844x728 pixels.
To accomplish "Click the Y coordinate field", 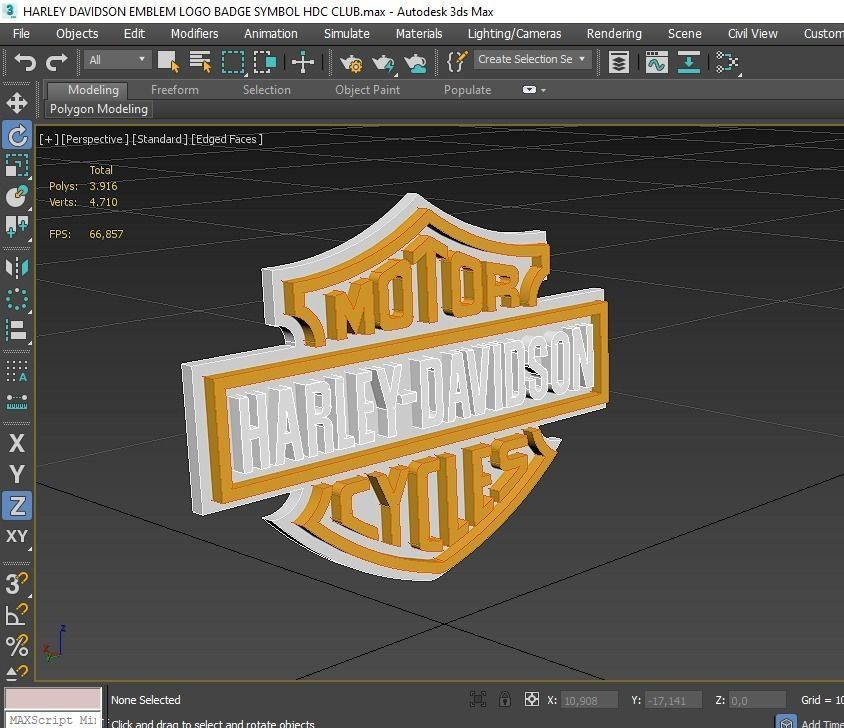I will point(673,700).
